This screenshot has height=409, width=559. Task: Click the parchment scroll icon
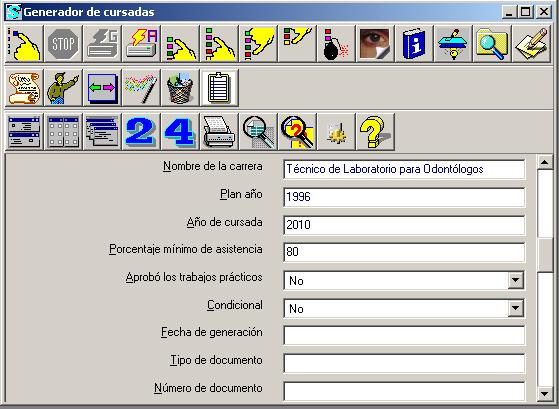[24, 88]
